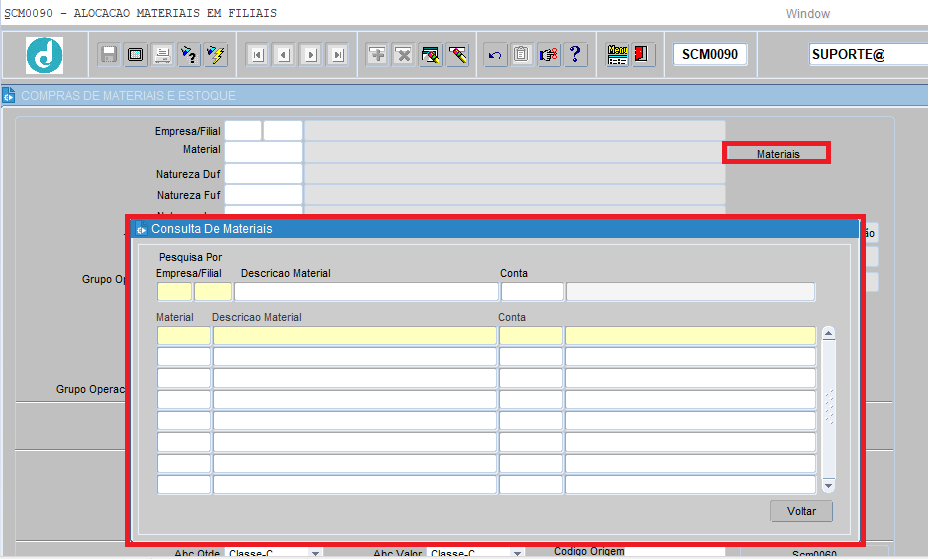This screenshot has height=559, width=928.
Task: Open the Window menu
Action: [807, 14]
